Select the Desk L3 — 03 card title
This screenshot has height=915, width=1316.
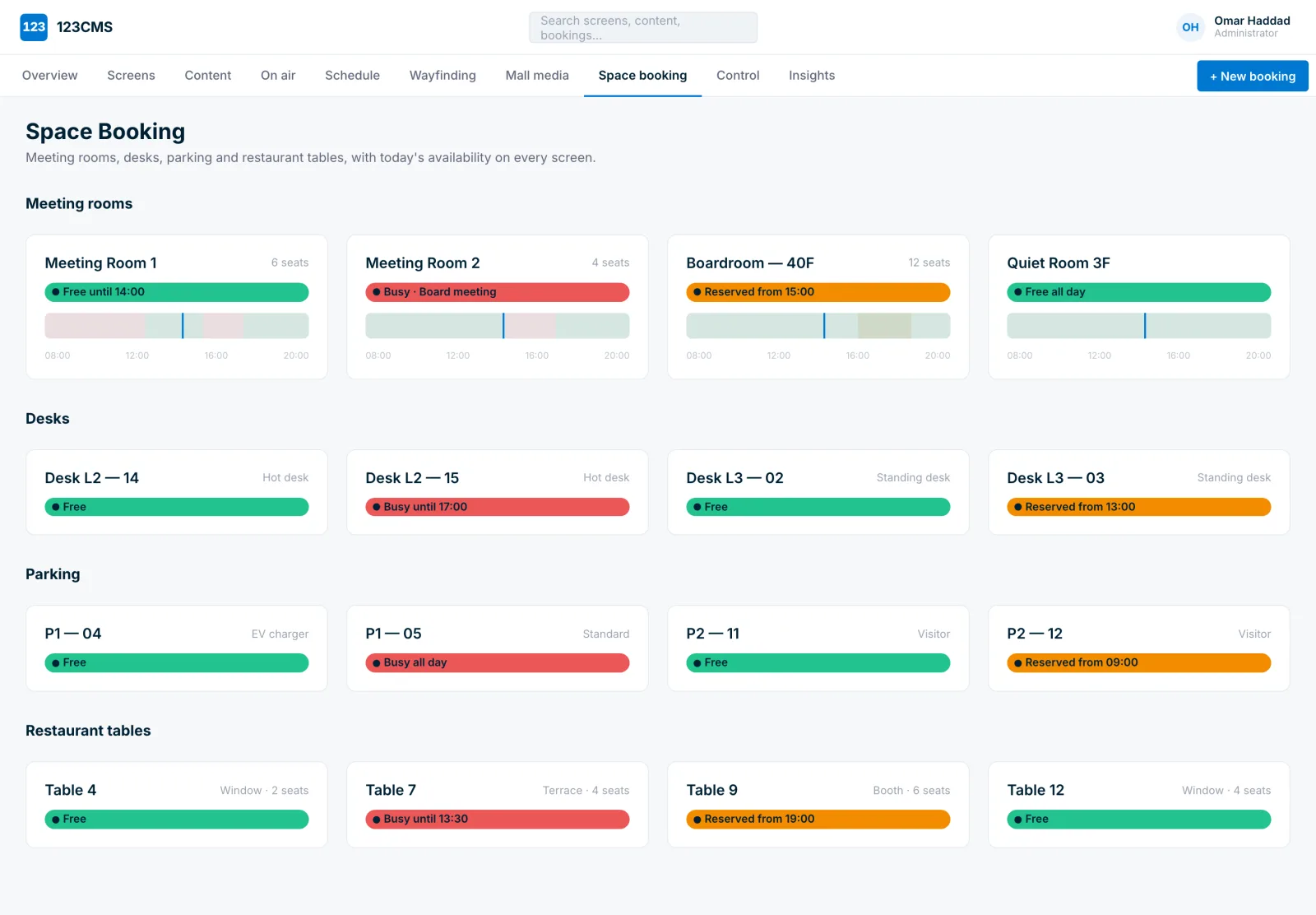[x=1055, y=478]
